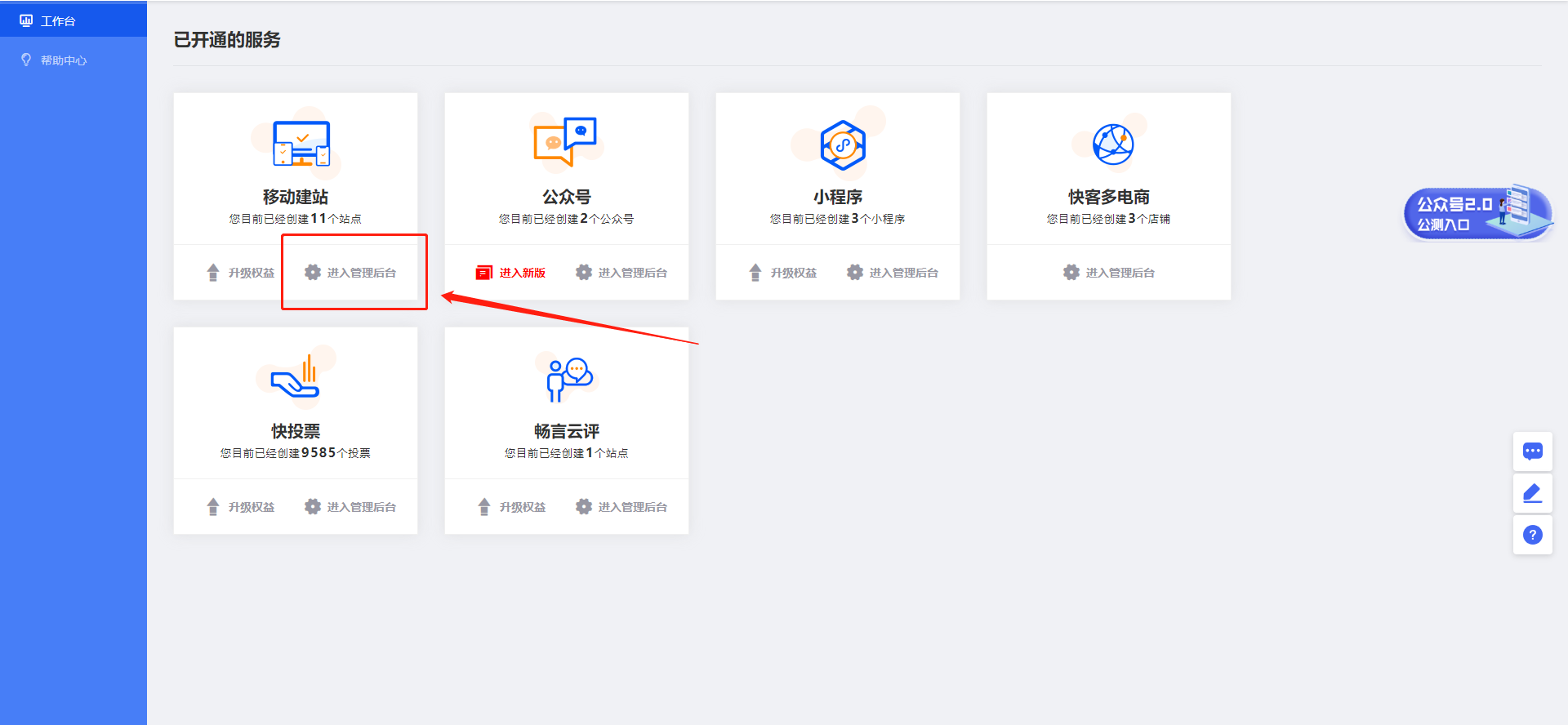Enter 快客多电商 management backend
Image resolution: width=1568 pixels, height=725 pixels.
[x=1109, y=273]
